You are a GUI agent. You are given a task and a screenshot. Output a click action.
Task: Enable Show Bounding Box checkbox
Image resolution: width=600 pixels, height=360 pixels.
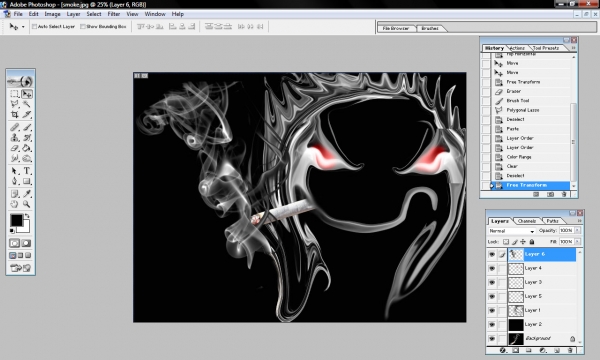(83, 26)
